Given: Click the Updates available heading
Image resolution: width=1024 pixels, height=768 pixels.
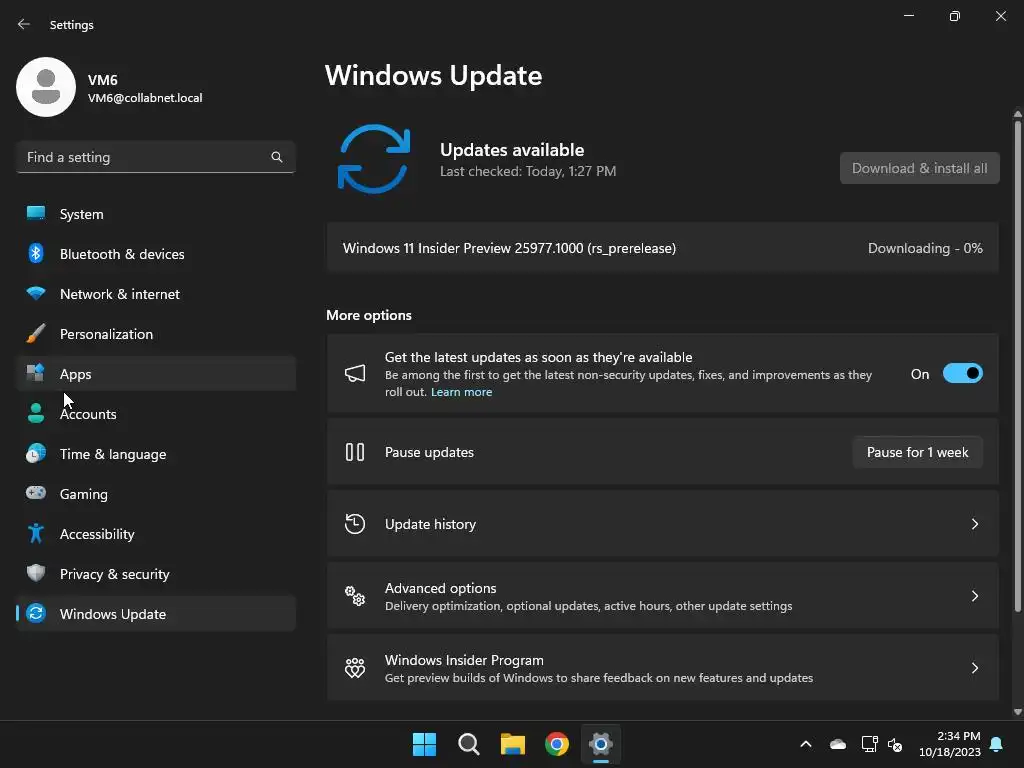Looking at the screenshot, I should click(x=512, y=150).
